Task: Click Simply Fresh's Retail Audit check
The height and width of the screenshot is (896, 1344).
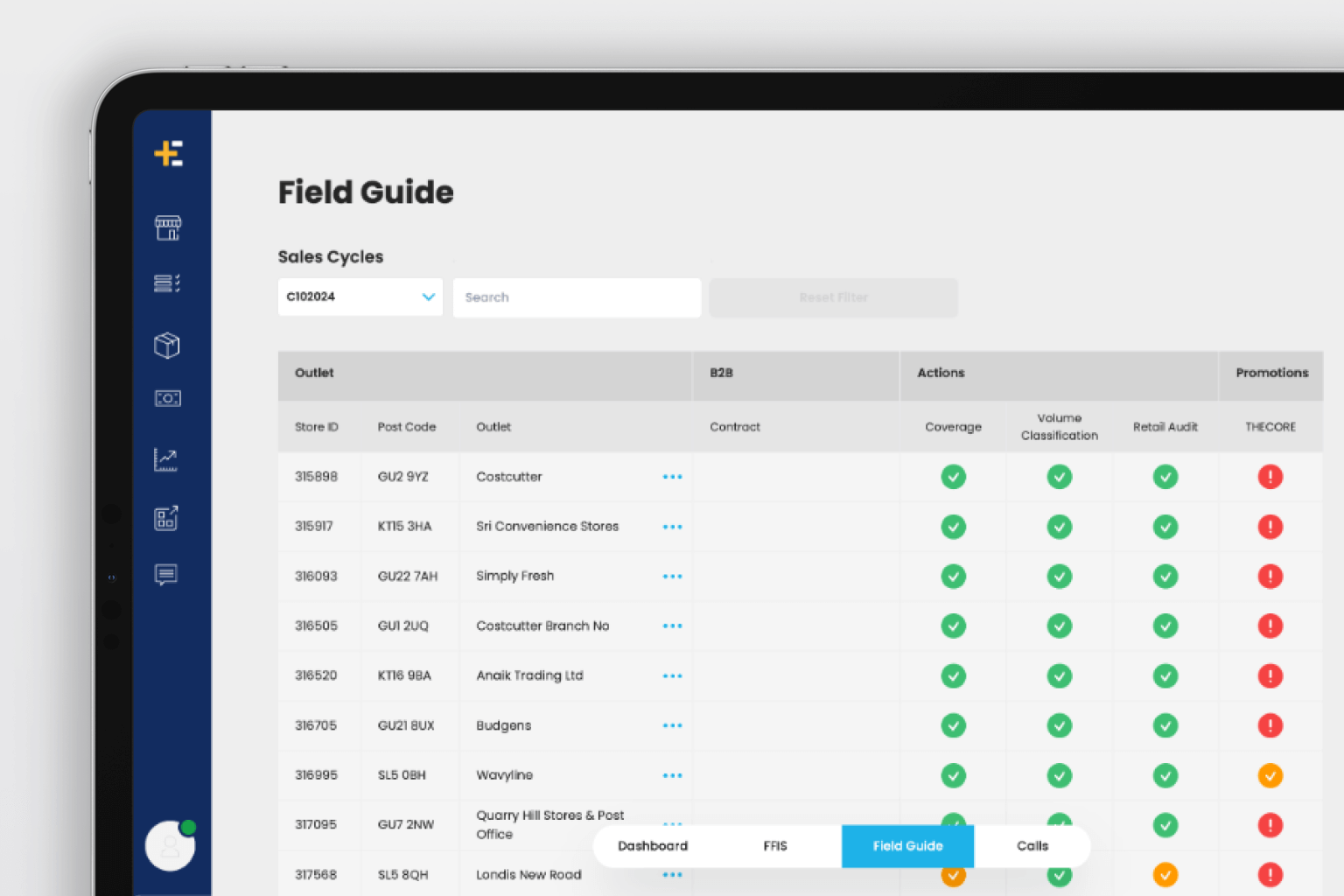Action: 1165,577
